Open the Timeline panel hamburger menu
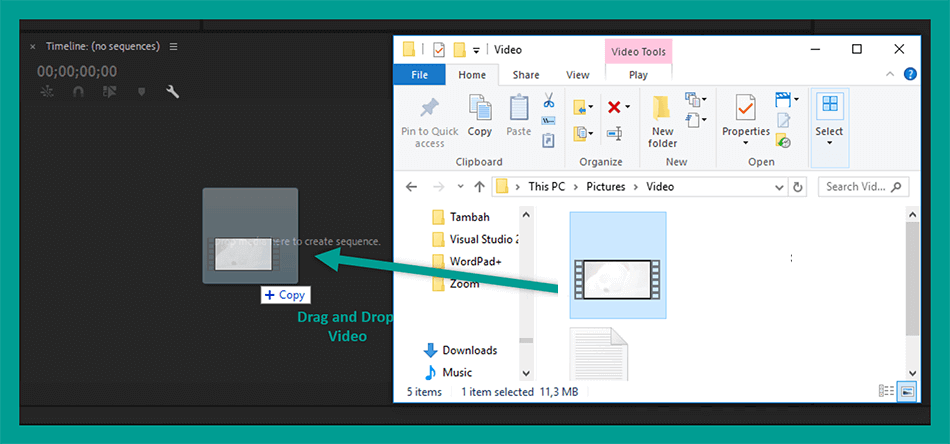This screenshot has width=950, height=444. pos(173,47)
